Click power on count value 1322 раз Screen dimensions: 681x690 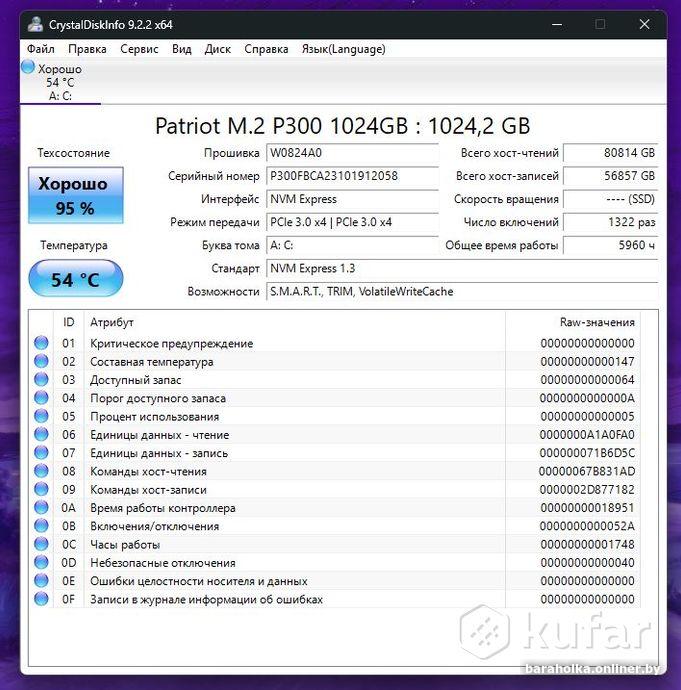click(611, 222)
